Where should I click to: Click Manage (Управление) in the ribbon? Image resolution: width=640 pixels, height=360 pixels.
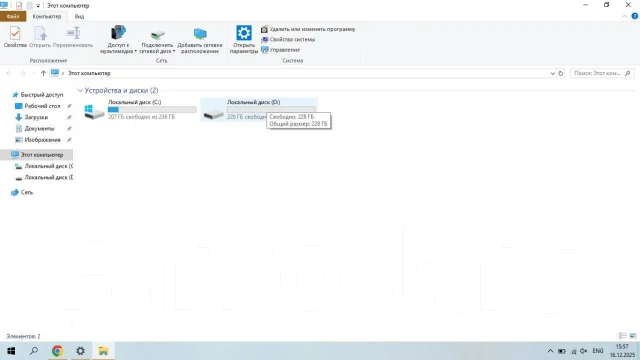click(280, 50)
